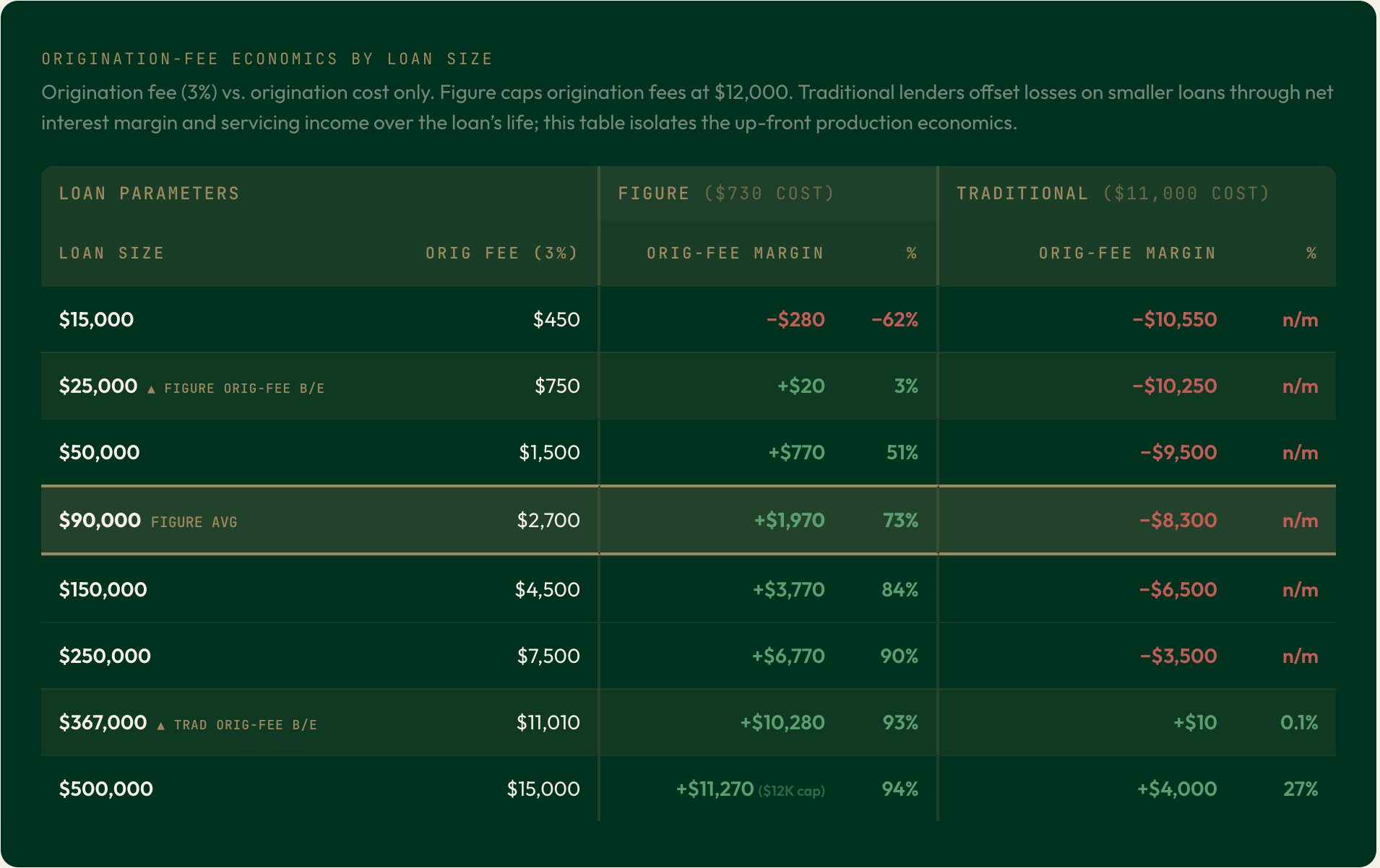
Task: Click the ORIGINATION-FEE ECONOMICS BY LOAN SIZE title
Action: [267, 58]
